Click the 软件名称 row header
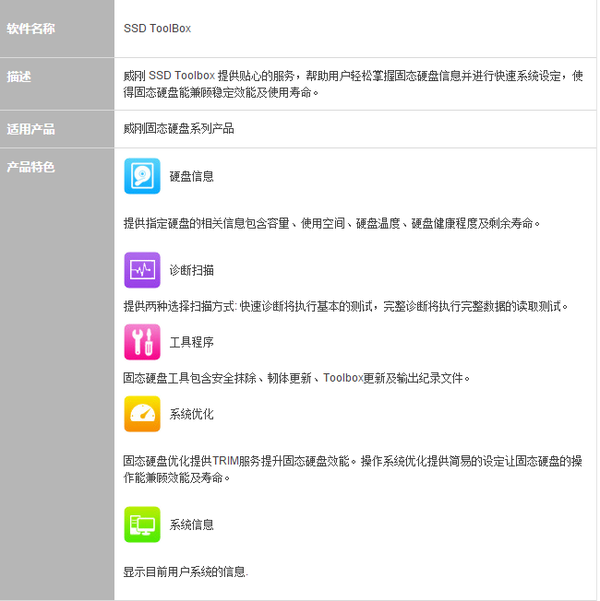The image size is (600, 601). point(31,28)
